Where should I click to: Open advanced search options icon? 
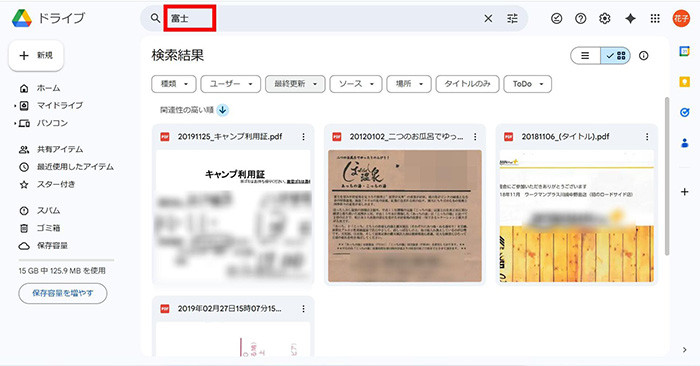(x=512, y=18)
